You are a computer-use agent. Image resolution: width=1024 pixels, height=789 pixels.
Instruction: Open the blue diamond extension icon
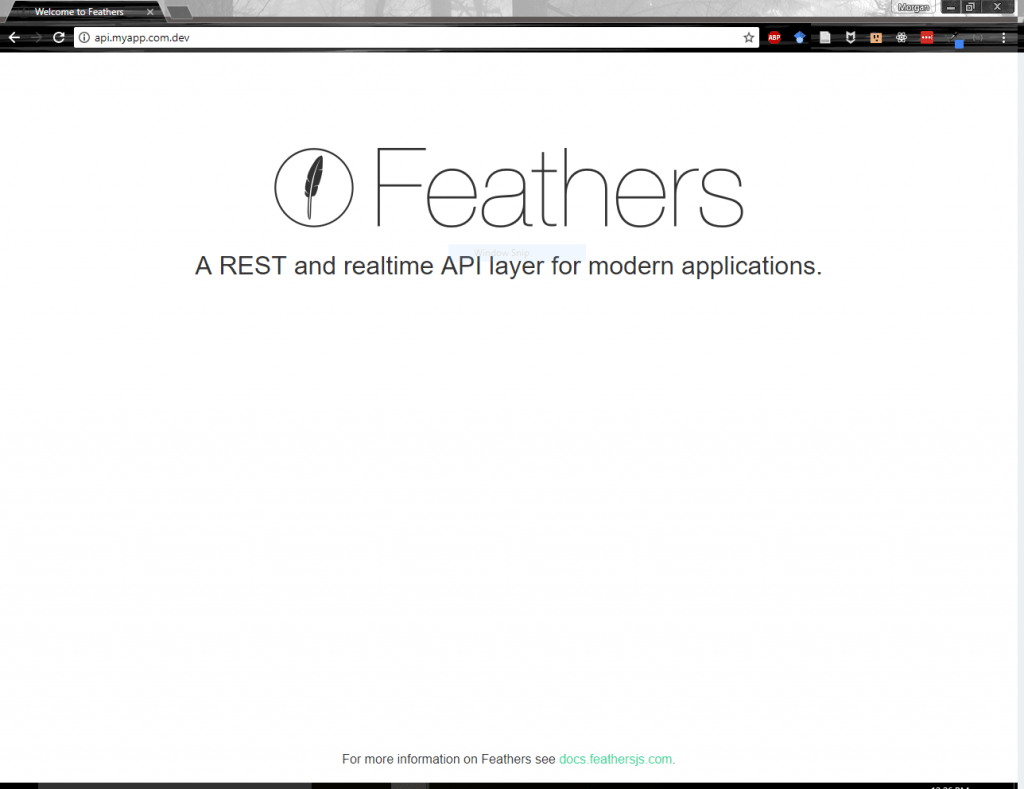pos(799,38)
